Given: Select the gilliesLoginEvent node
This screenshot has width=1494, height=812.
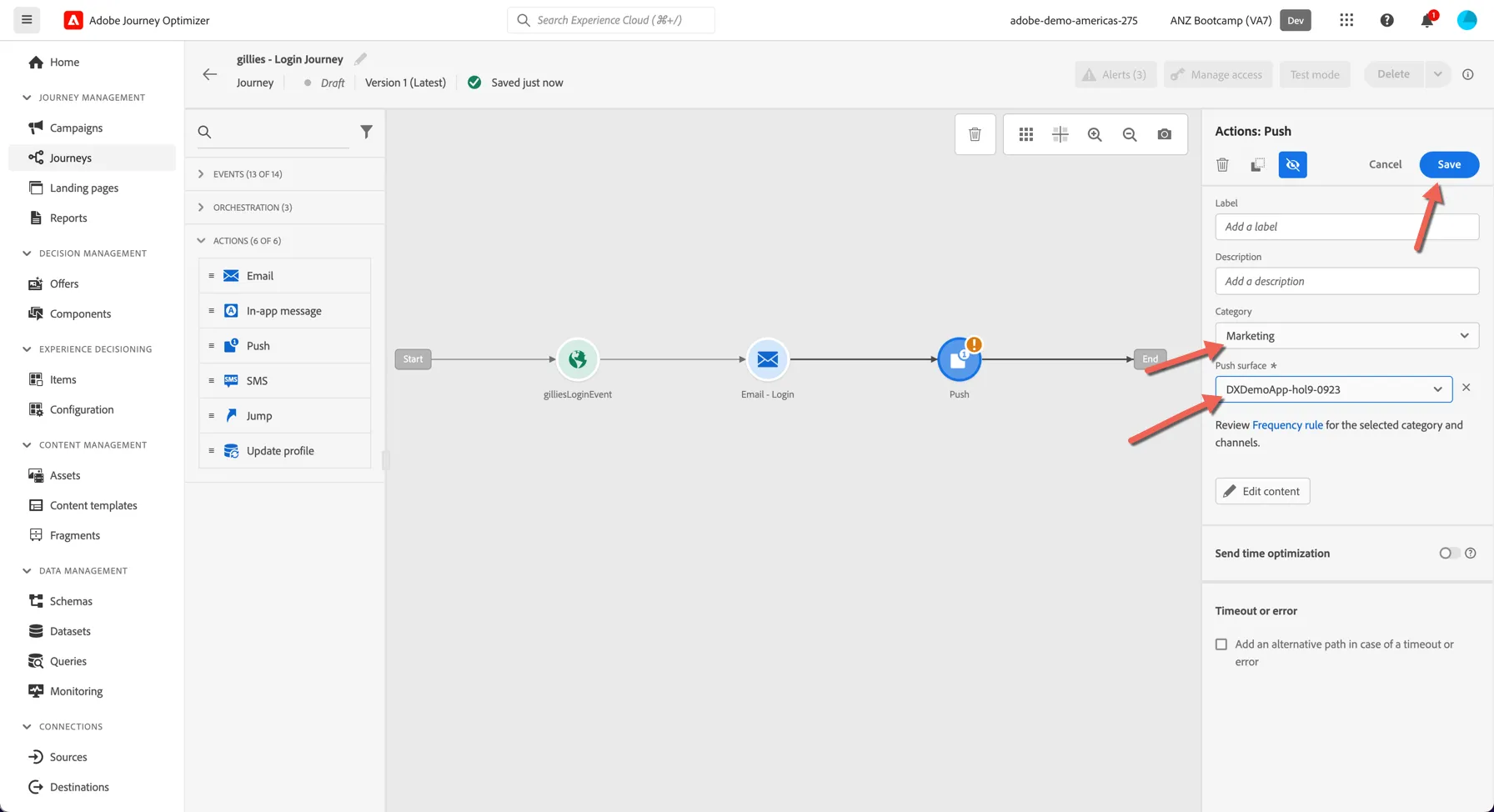Looking at the screenshot, I should click(577, 359).
